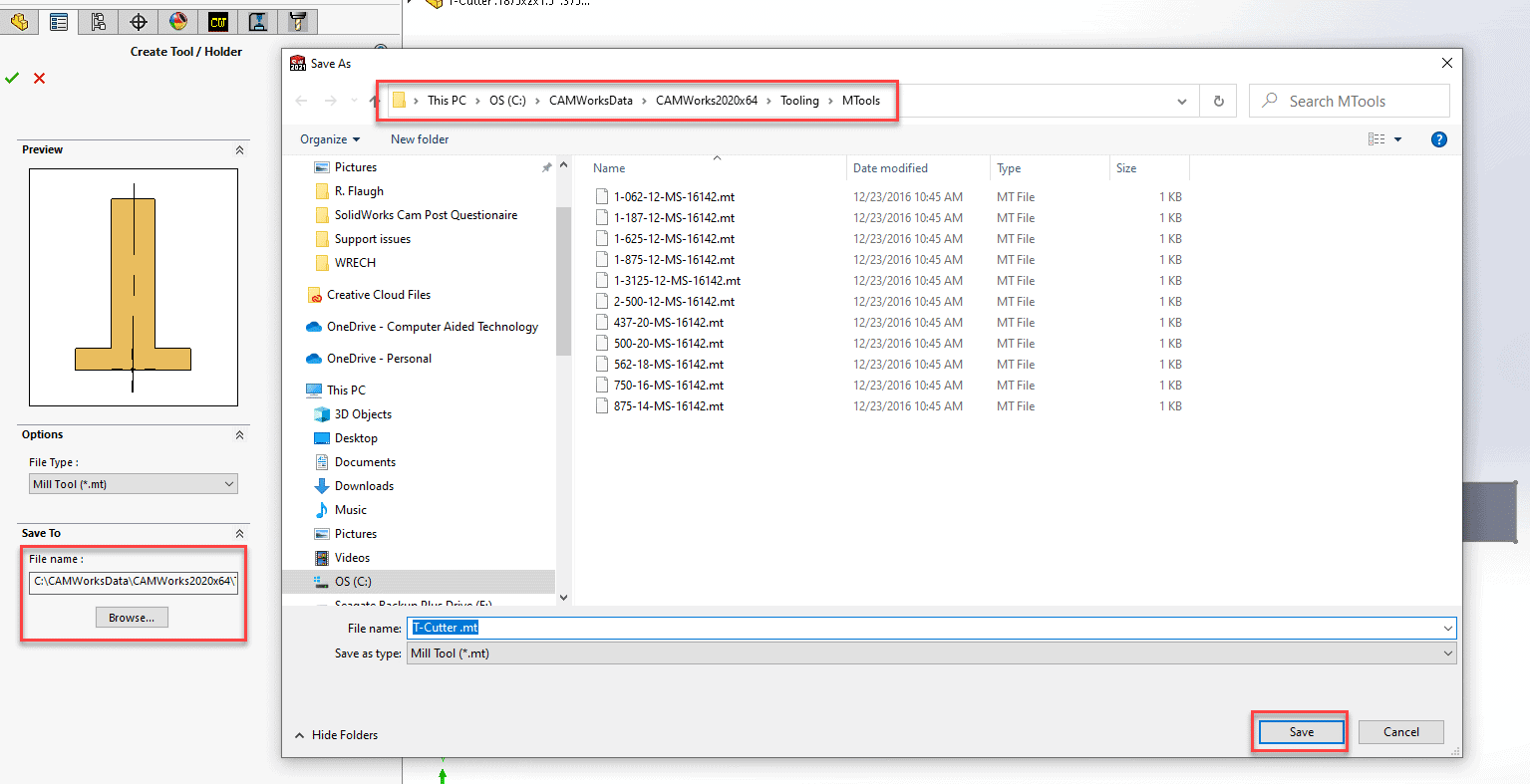The height and width of the screenshot is (784, 1530).
Task: Open the CAMWorks tool tree drill-bit tab
Action: (x=297, y=22)
